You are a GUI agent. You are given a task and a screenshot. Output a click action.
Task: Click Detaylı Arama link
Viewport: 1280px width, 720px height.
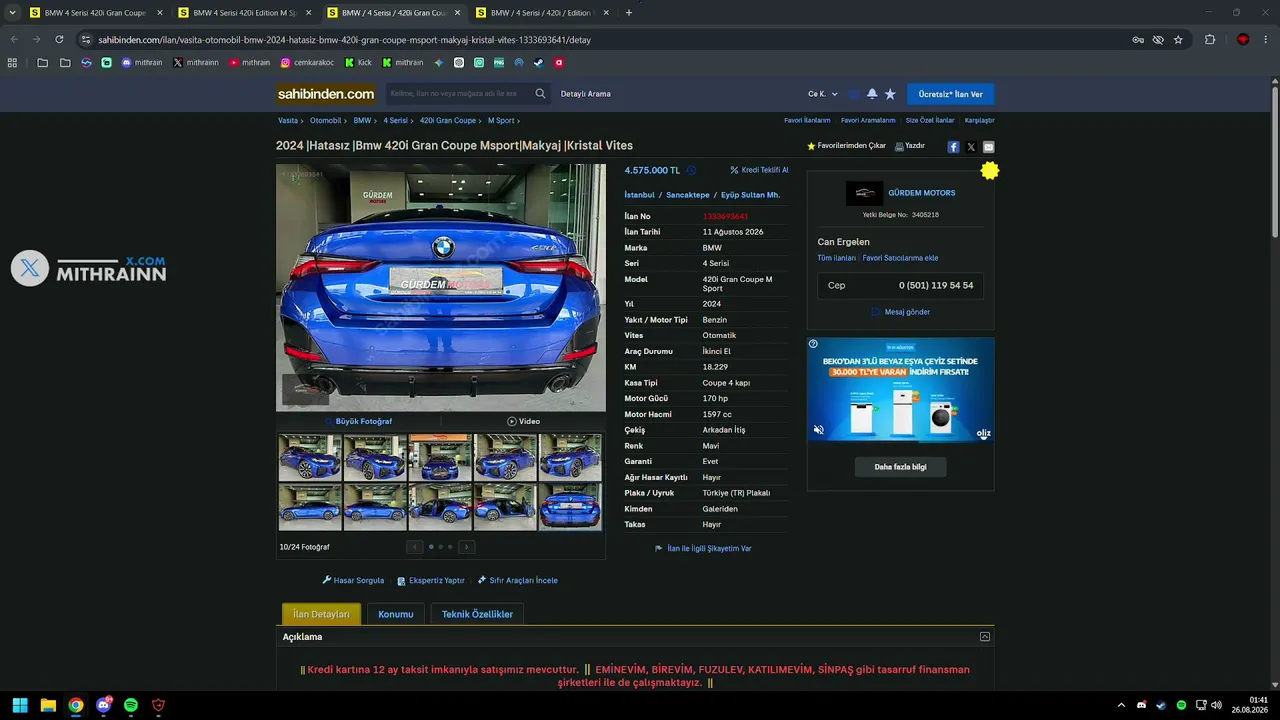pyautogui.click(x=586, y=94)
